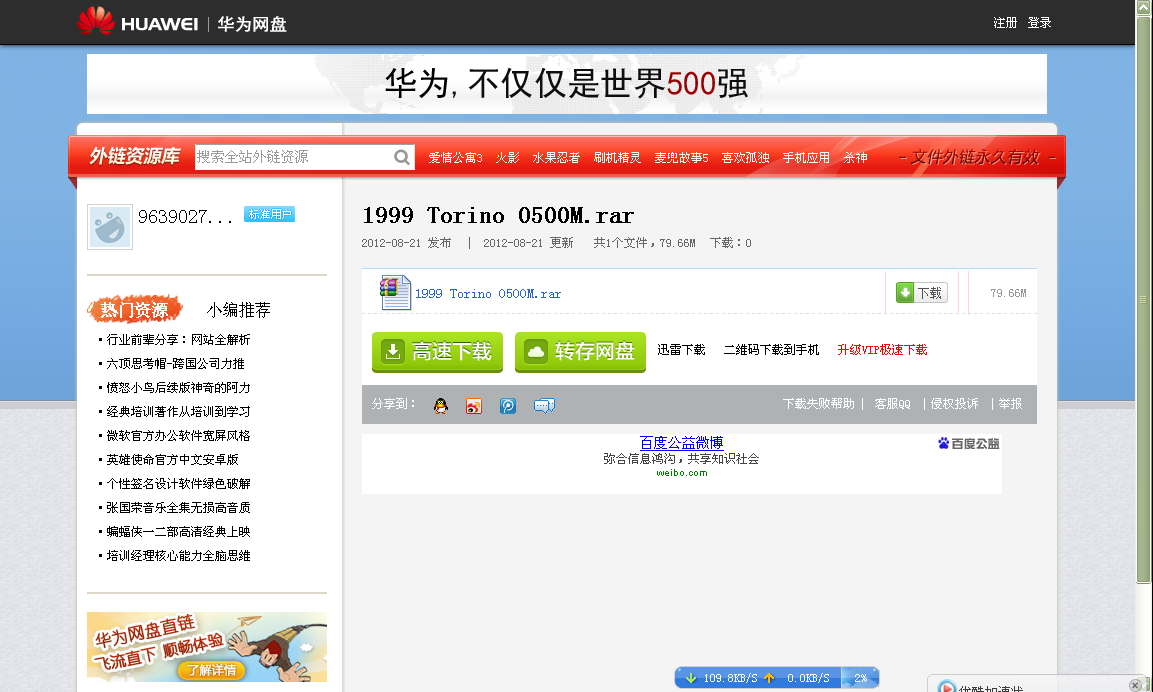Open 个性签名设计软件绿色破解
Image resolution: width=1153 pixels, height=692 pixels.
tap(178, 484)
